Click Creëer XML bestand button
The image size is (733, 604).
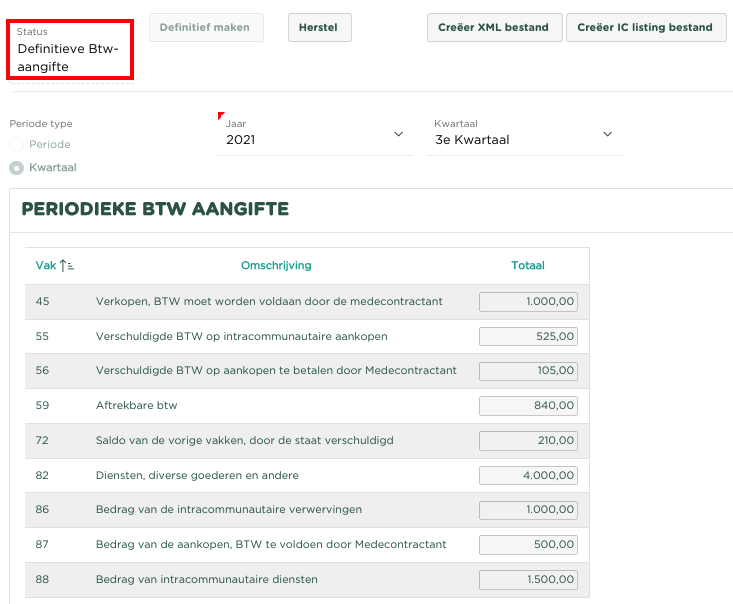493,27
